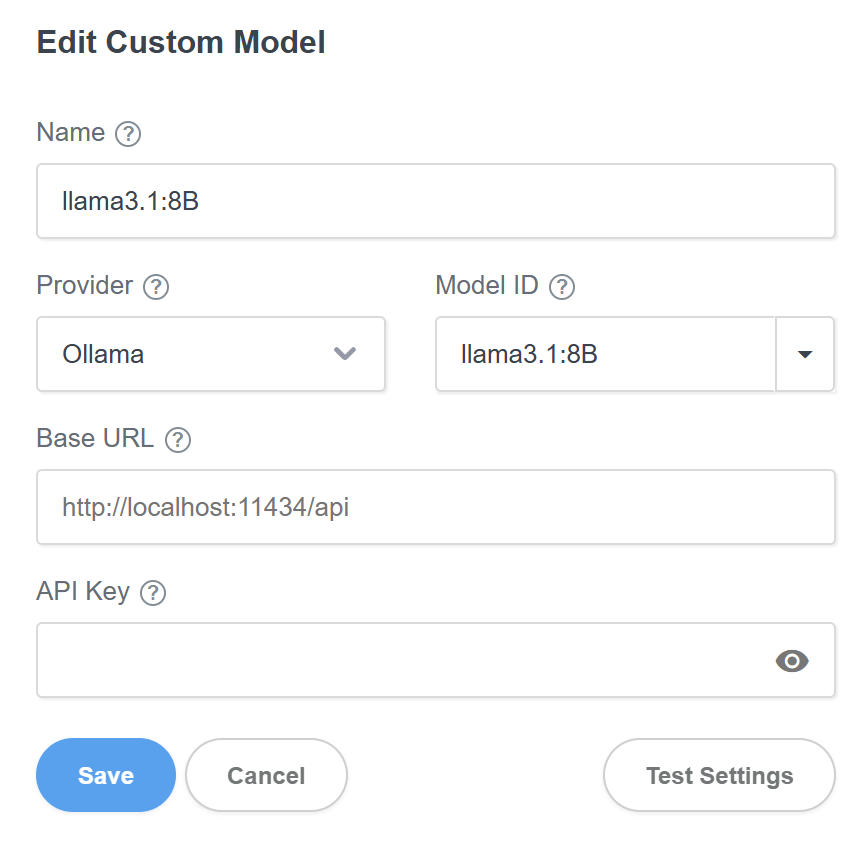Image resolution: width=866 pixels, height=845 pixels.
Task: Click the API Key help icon
Action: click(x=153, y=593)
